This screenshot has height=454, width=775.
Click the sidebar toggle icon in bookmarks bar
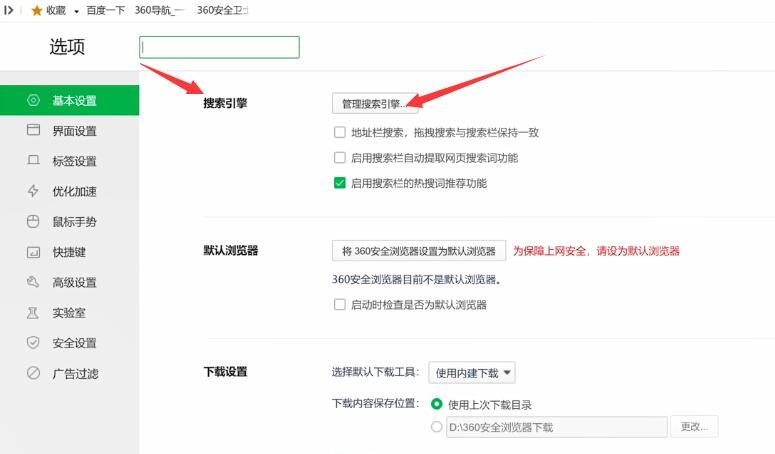(x=8, y=10)
